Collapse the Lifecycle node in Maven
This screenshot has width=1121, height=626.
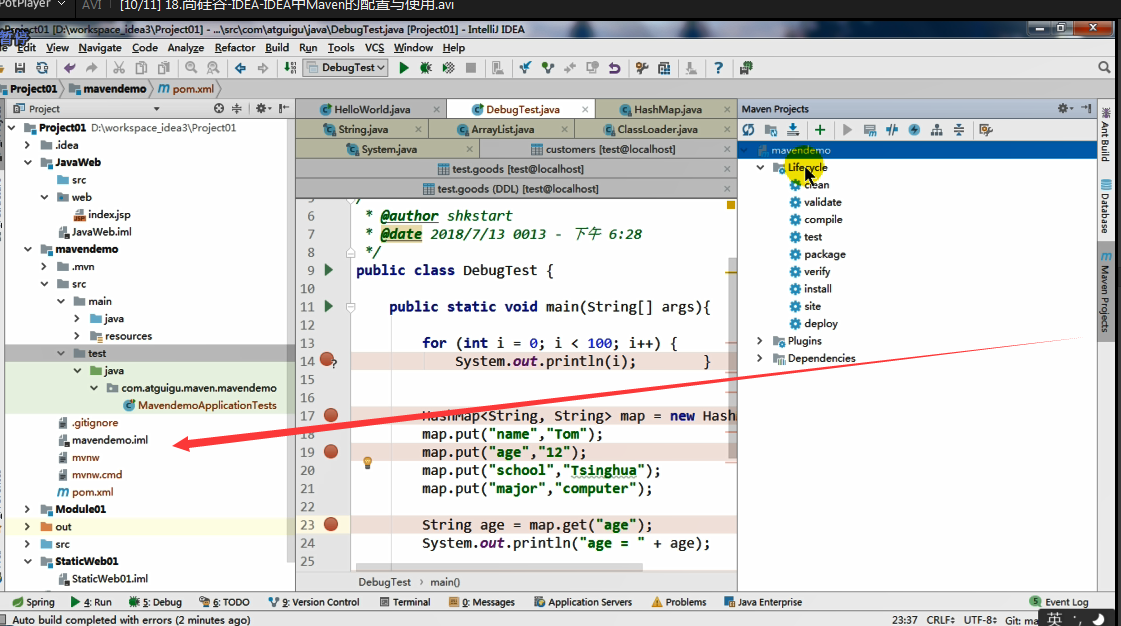click(x=761, y=167)
